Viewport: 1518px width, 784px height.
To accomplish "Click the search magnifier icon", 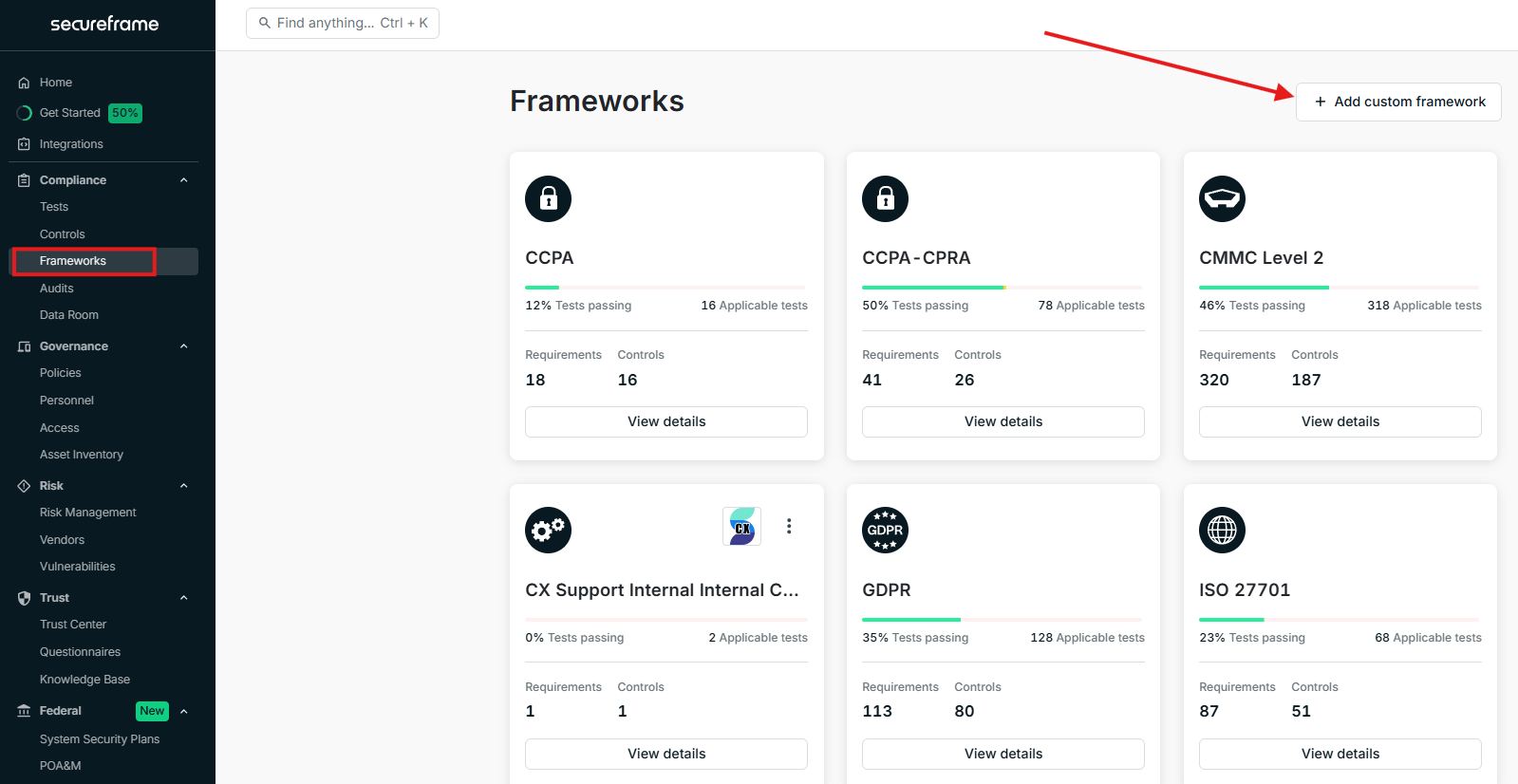I will [x=265, y=23].
